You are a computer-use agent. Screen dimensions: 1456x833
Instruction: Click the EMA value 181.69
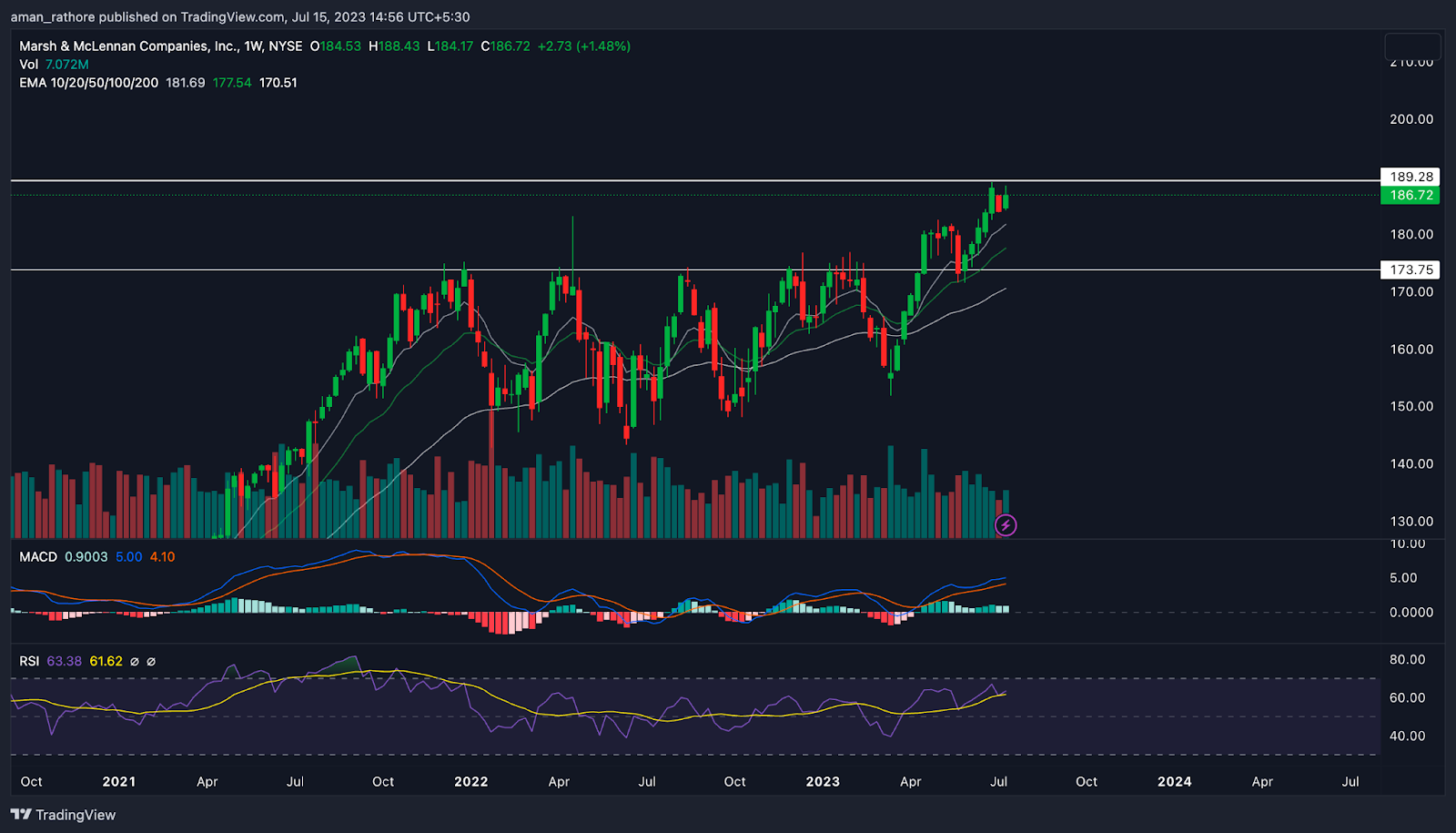click(186, 82)
